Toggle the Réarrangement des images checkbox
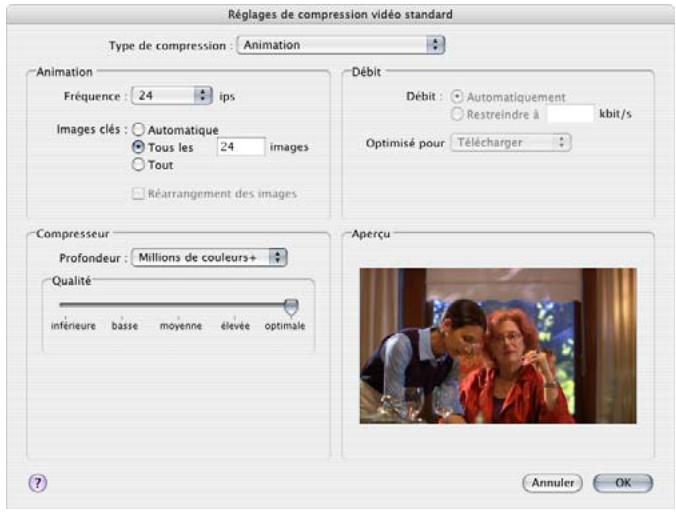This screenshot has width=676, height=512. click(x=138, y=194)
